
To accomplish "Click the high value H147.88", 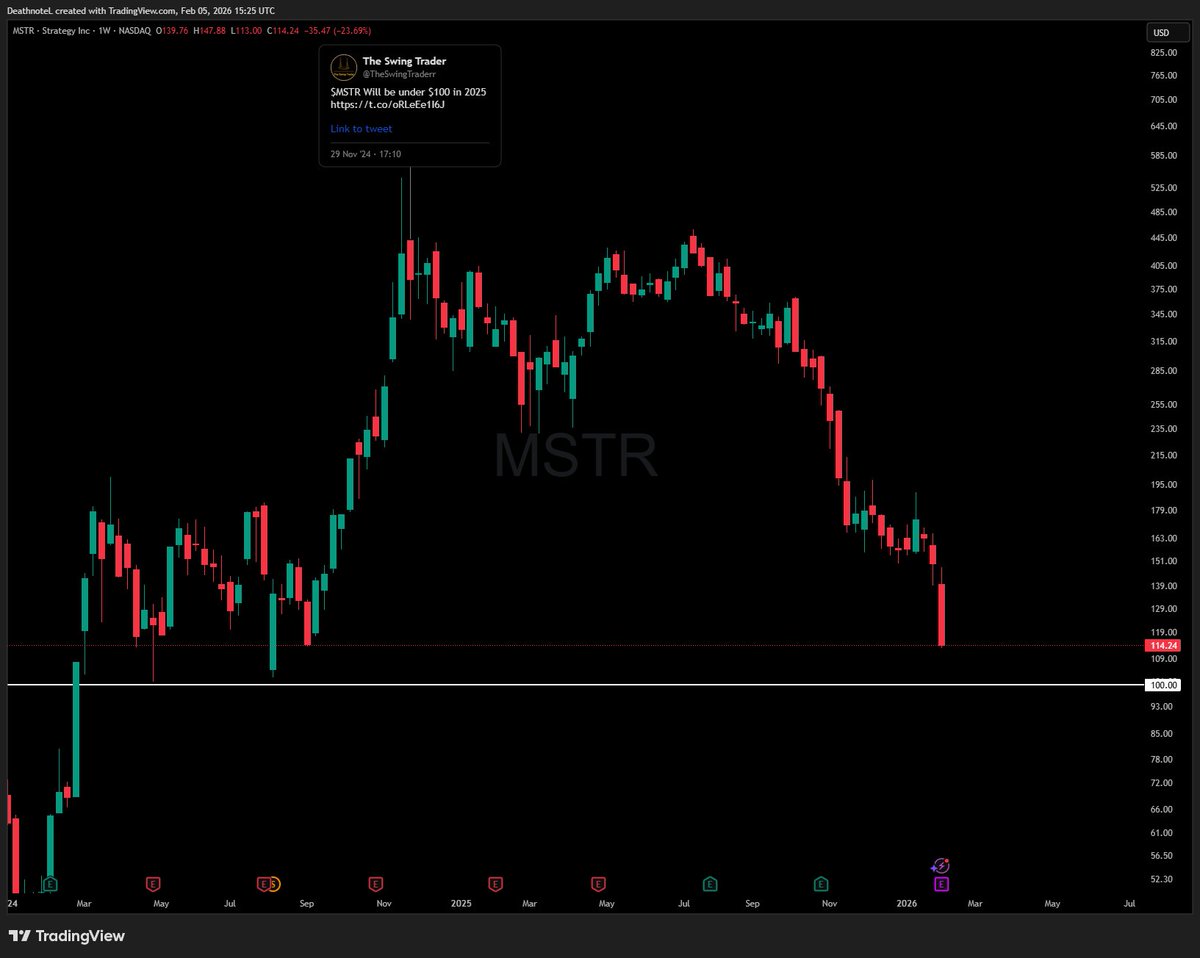I will click(x=211, y=31).
